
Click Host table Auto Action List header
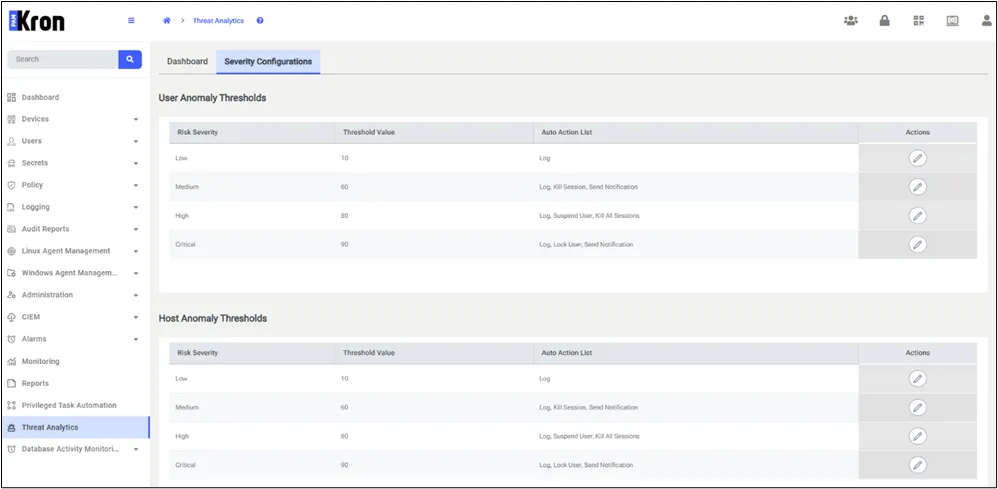(x=696, y=353)
